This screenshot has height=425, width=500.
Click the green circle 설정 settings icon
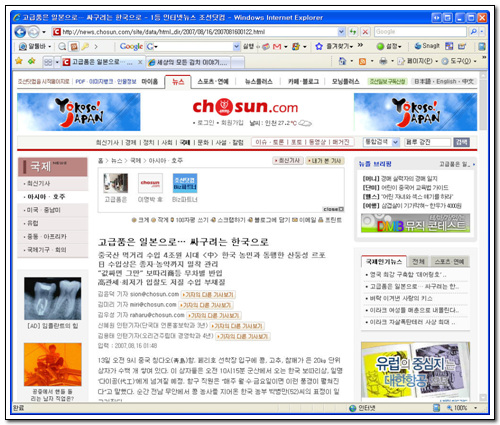pyautogui.click(x=380, y=46)
